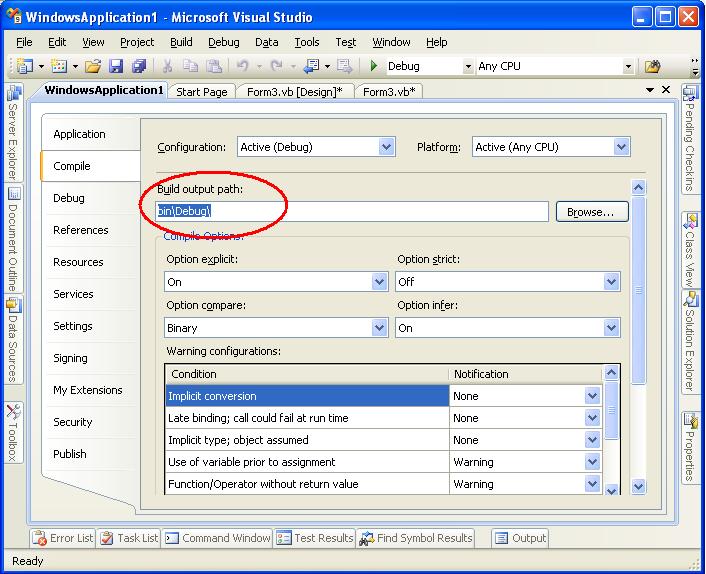The height and width of the screenshot is (574, 706).
Task: Open the Task List window
Action: [x=129, y=538]
